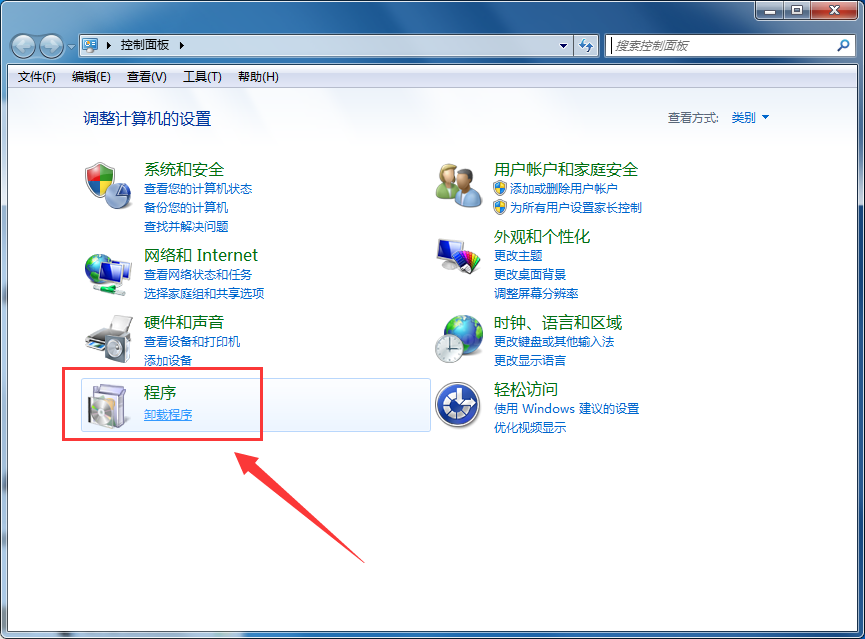Click 查找并解决问题 link
The image size is (865, 639).
point(186,226)
